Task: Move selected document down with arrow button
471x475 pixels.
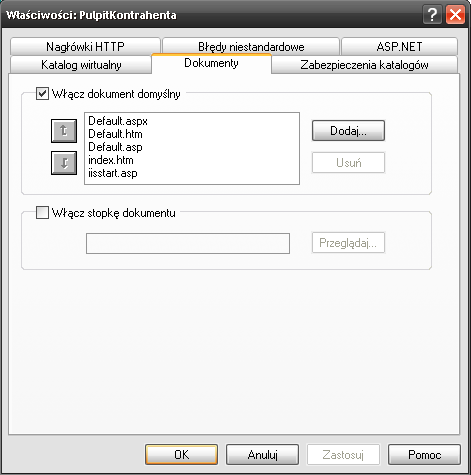Action: tap(64, 163)
